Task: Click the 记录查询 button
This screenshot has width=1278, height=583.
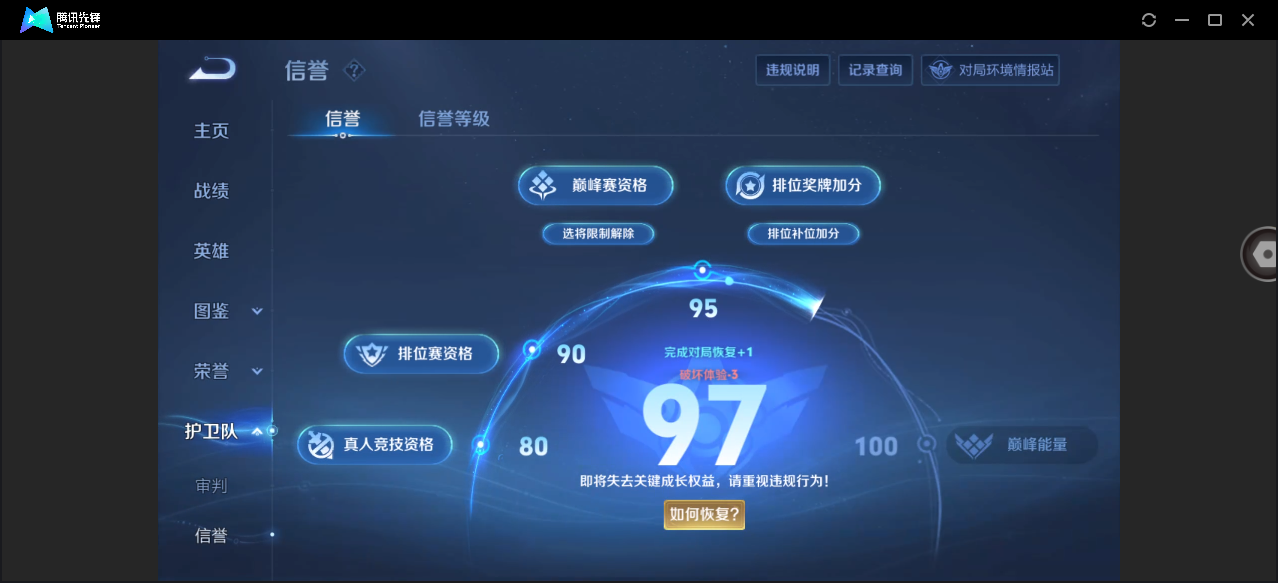Action: [x=875, y=70]
